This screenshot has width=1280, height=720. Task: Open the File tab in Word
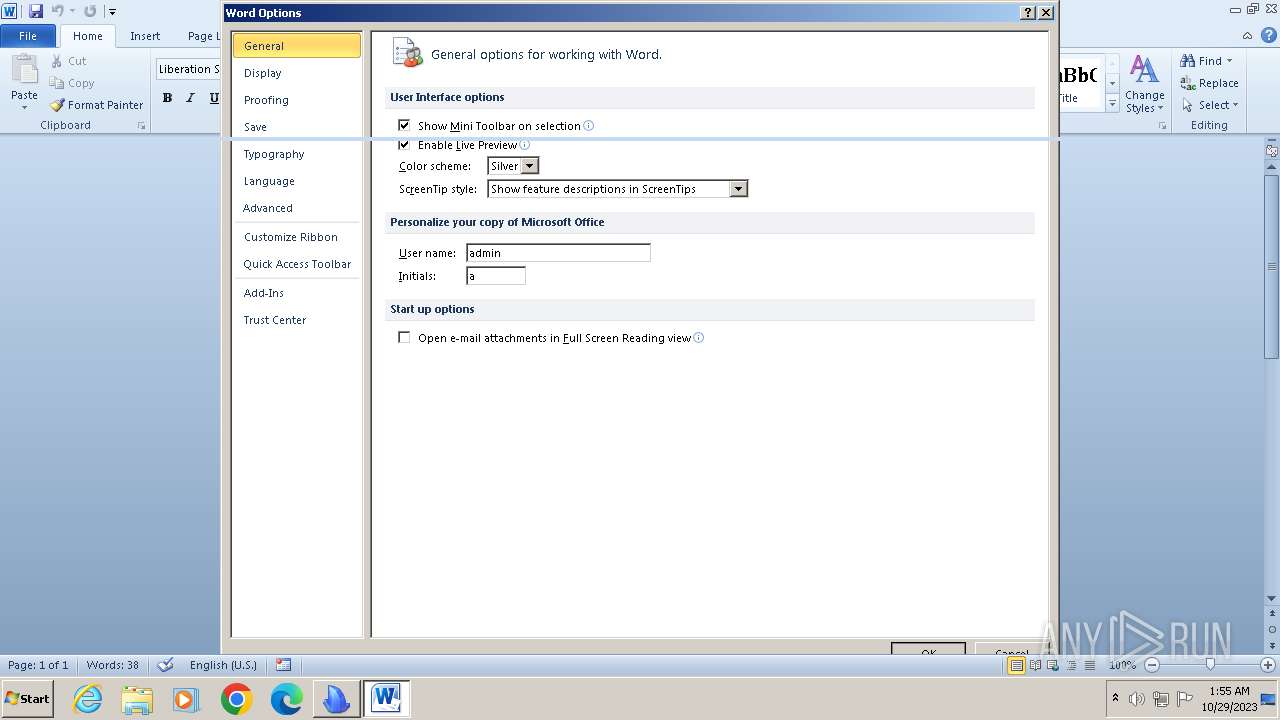pyautogui.click(x=28, y=36)
